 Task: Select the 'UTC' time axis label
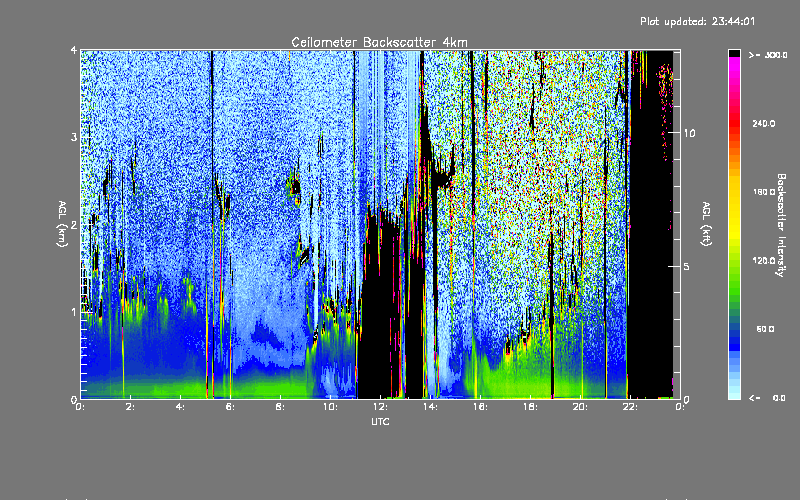pos(380,421)
